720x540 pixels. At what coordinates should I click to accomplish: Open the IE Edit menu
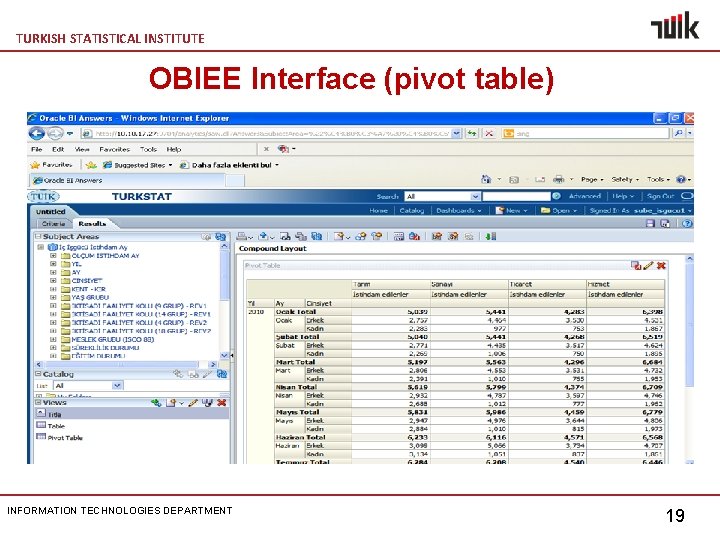(58, 149)
